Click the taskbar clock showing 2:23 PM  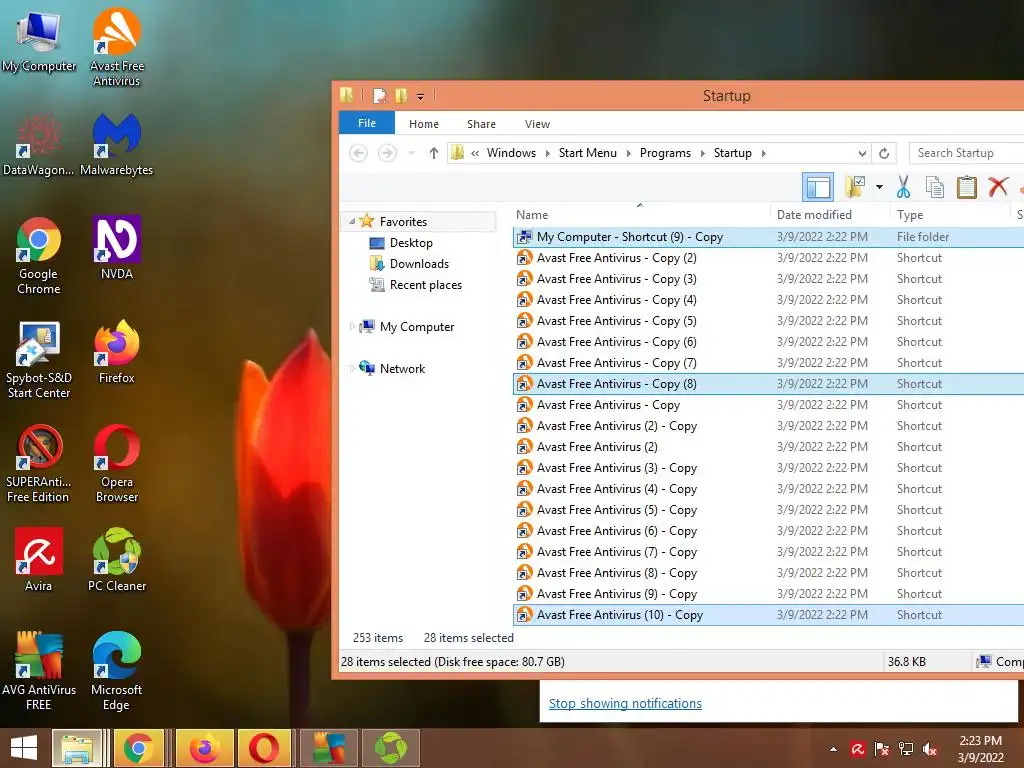[980, 749]
